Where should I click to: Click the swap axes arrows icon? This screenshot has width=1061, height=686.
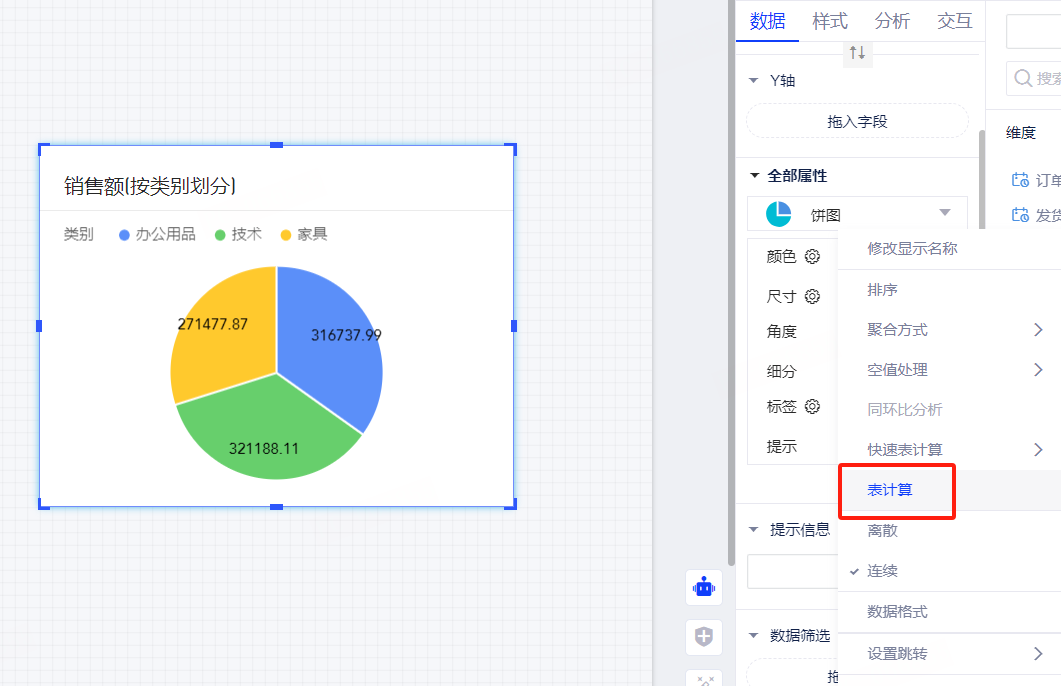(857, 53)
